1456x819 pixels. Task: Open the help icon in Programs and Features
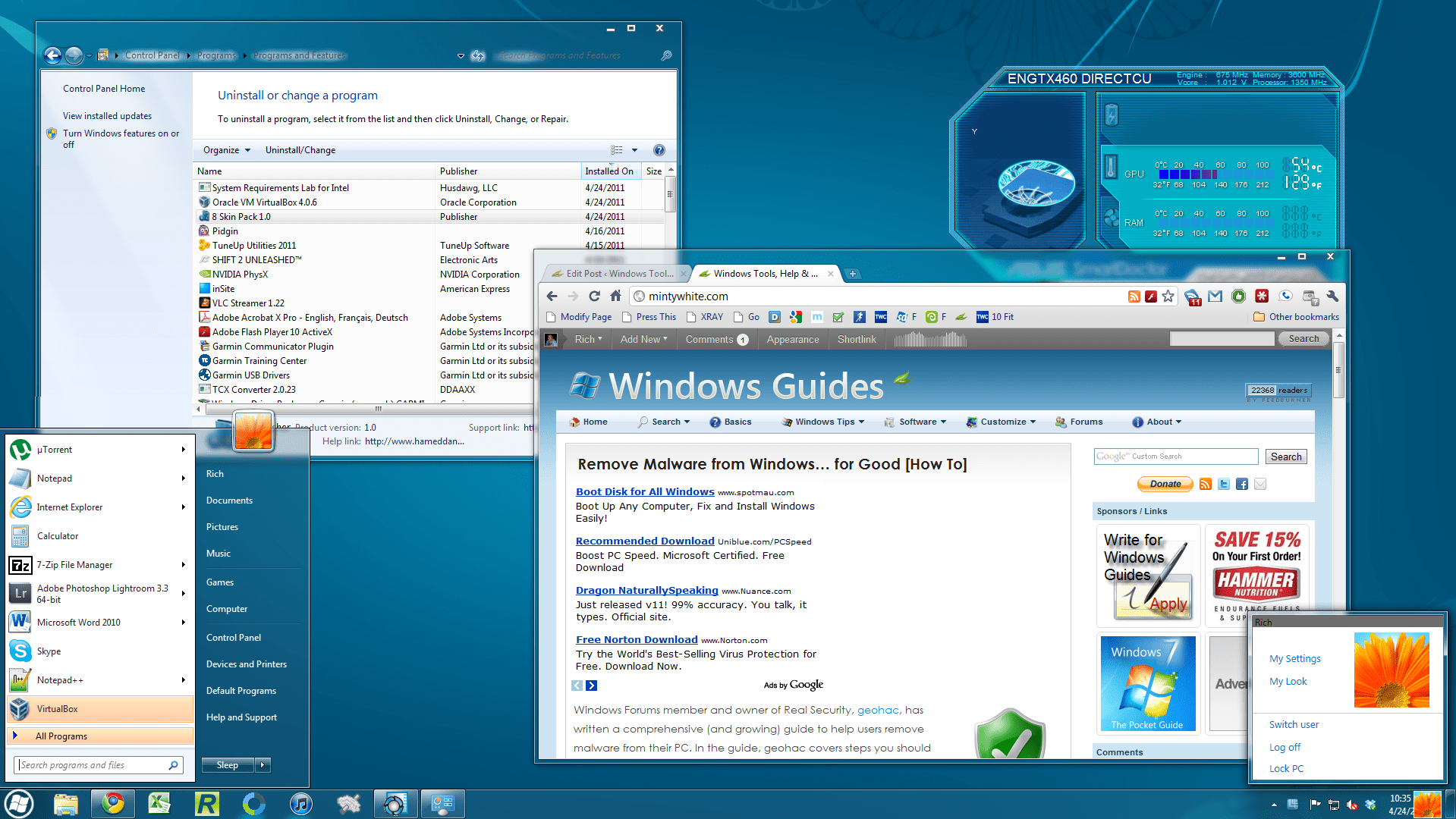659,150
